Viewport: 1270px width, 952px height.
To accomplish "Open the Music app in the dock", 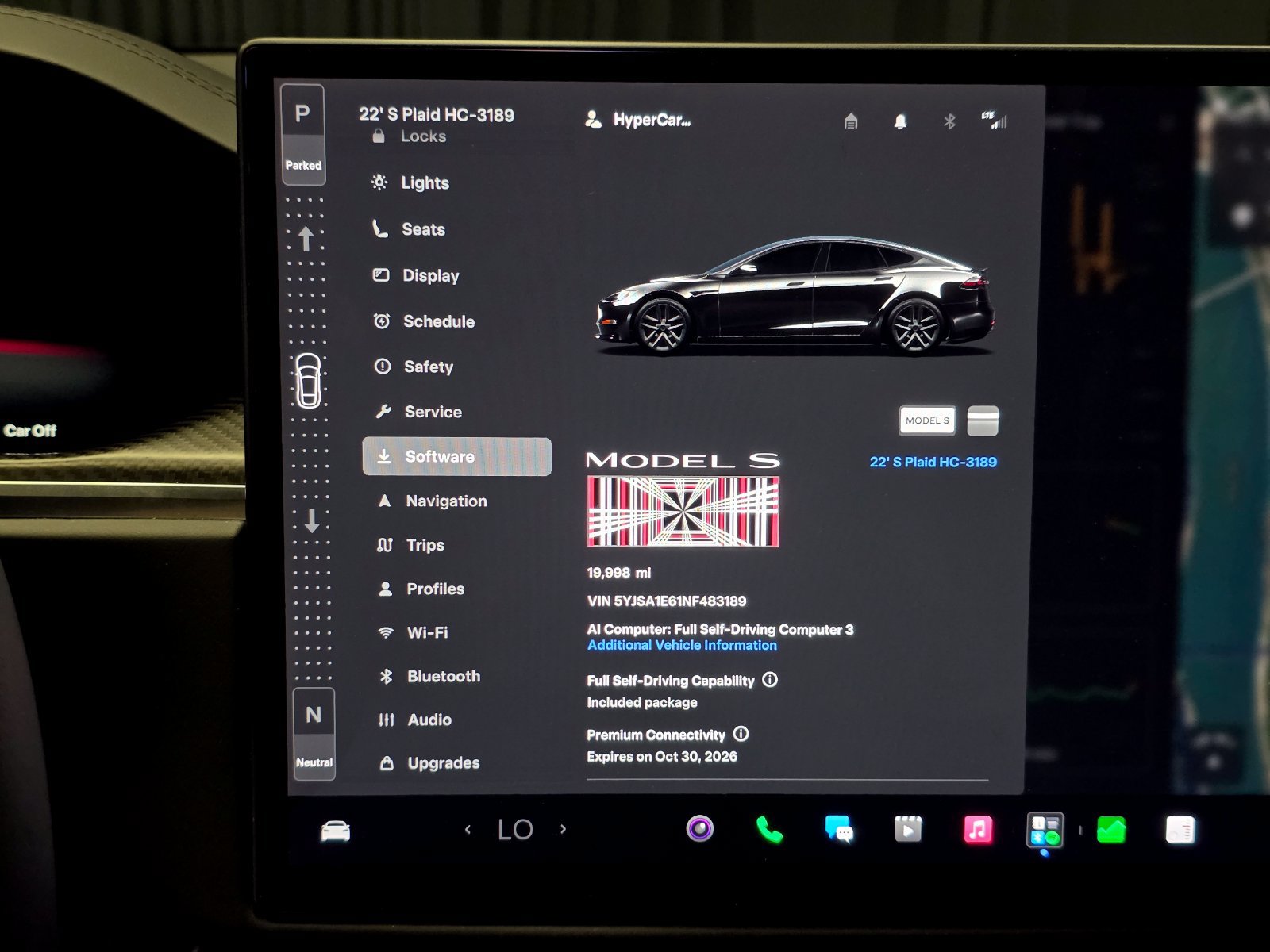I will point(978,831).
